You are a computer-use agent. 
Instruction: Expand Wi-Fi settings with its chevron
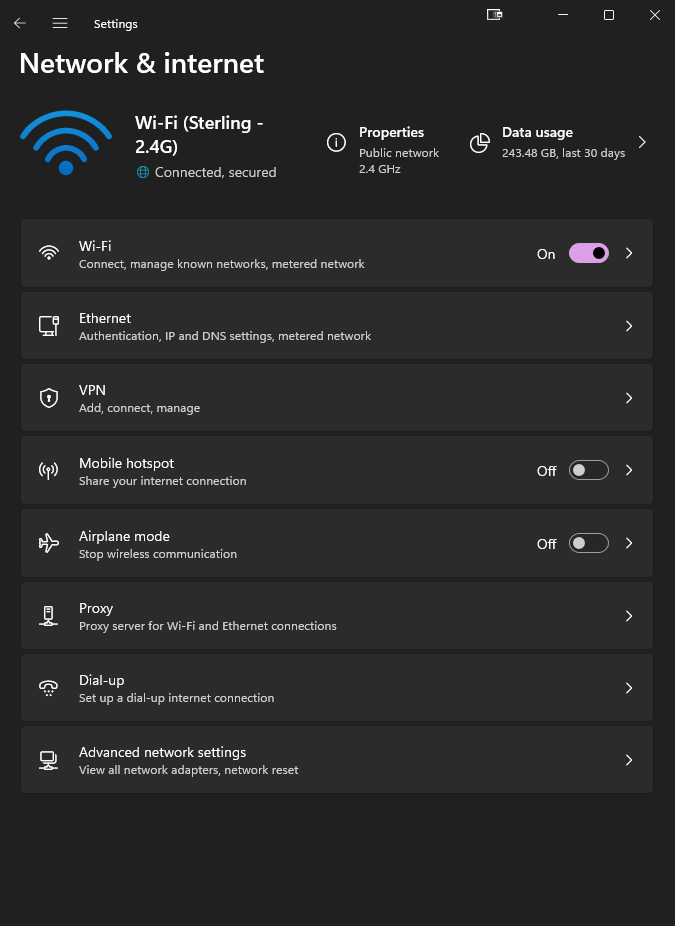click(x=629, y=254)
